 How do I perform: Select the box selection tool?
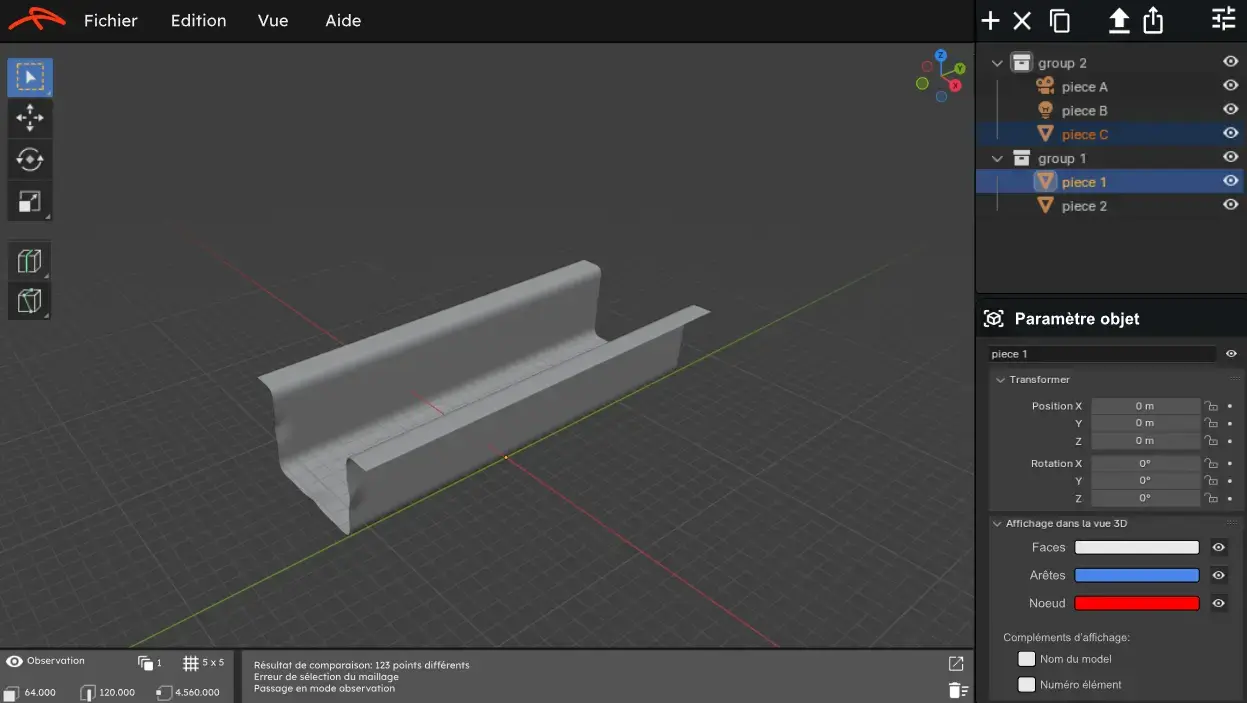(x=30, y=77)
